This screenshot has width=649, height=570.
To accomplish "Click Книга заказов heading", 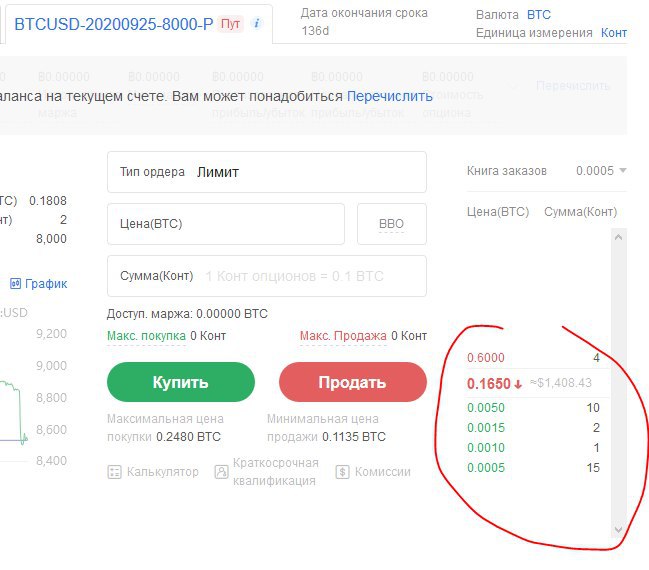I will pos(507,171).
